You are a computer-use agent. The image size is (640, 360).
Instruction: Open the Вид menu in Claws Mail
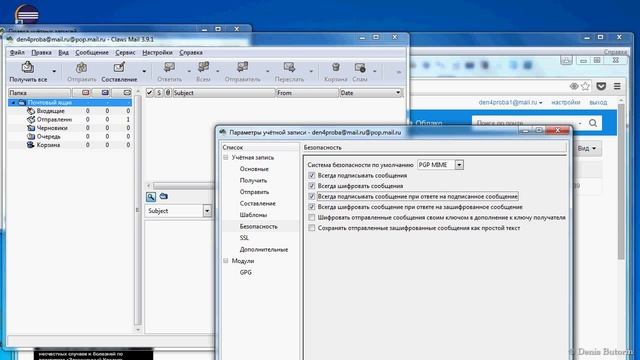(x=63, y=53)
